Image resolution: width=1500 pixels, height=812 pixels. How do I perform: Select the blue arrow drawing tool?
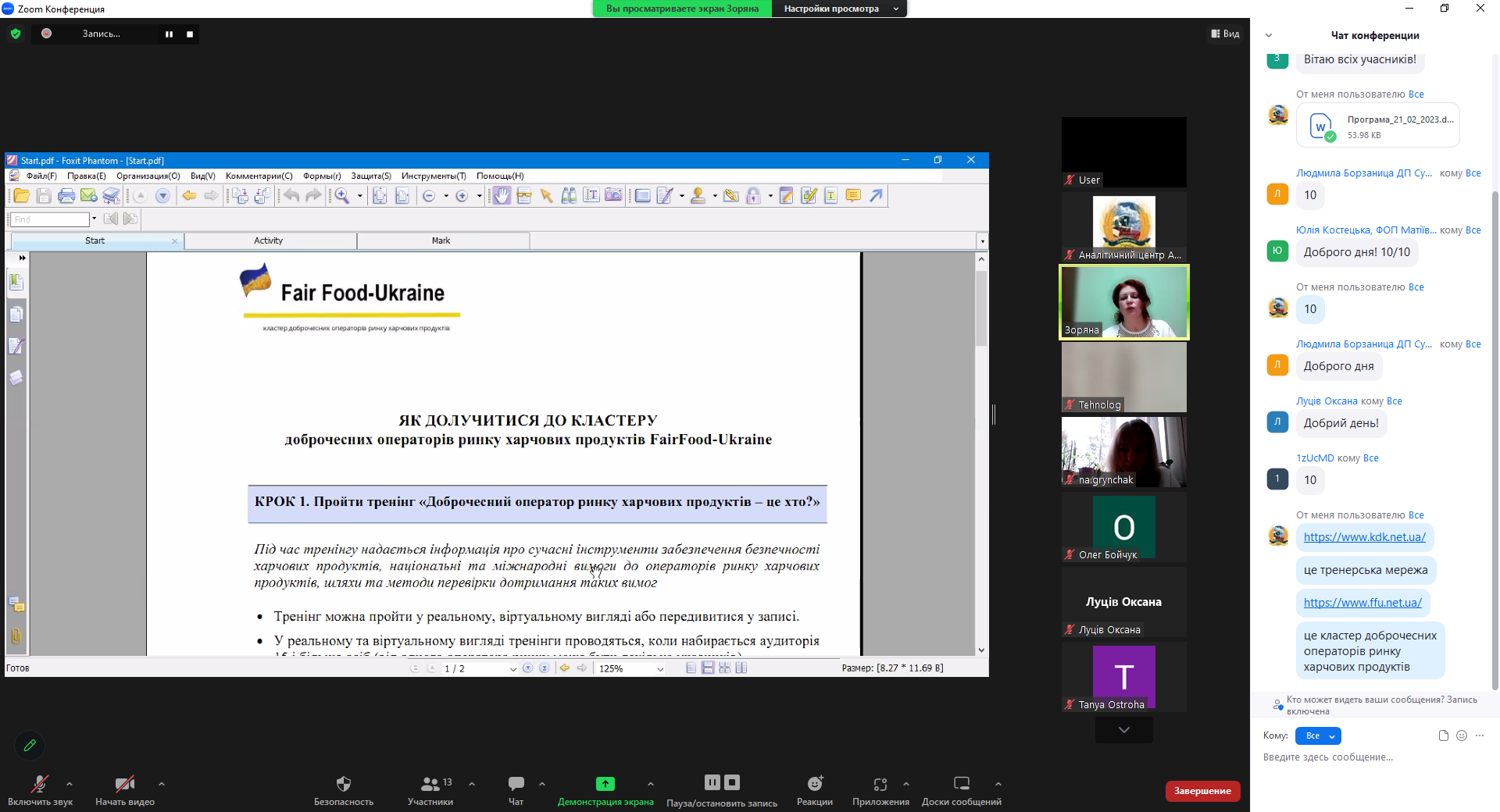876,196
